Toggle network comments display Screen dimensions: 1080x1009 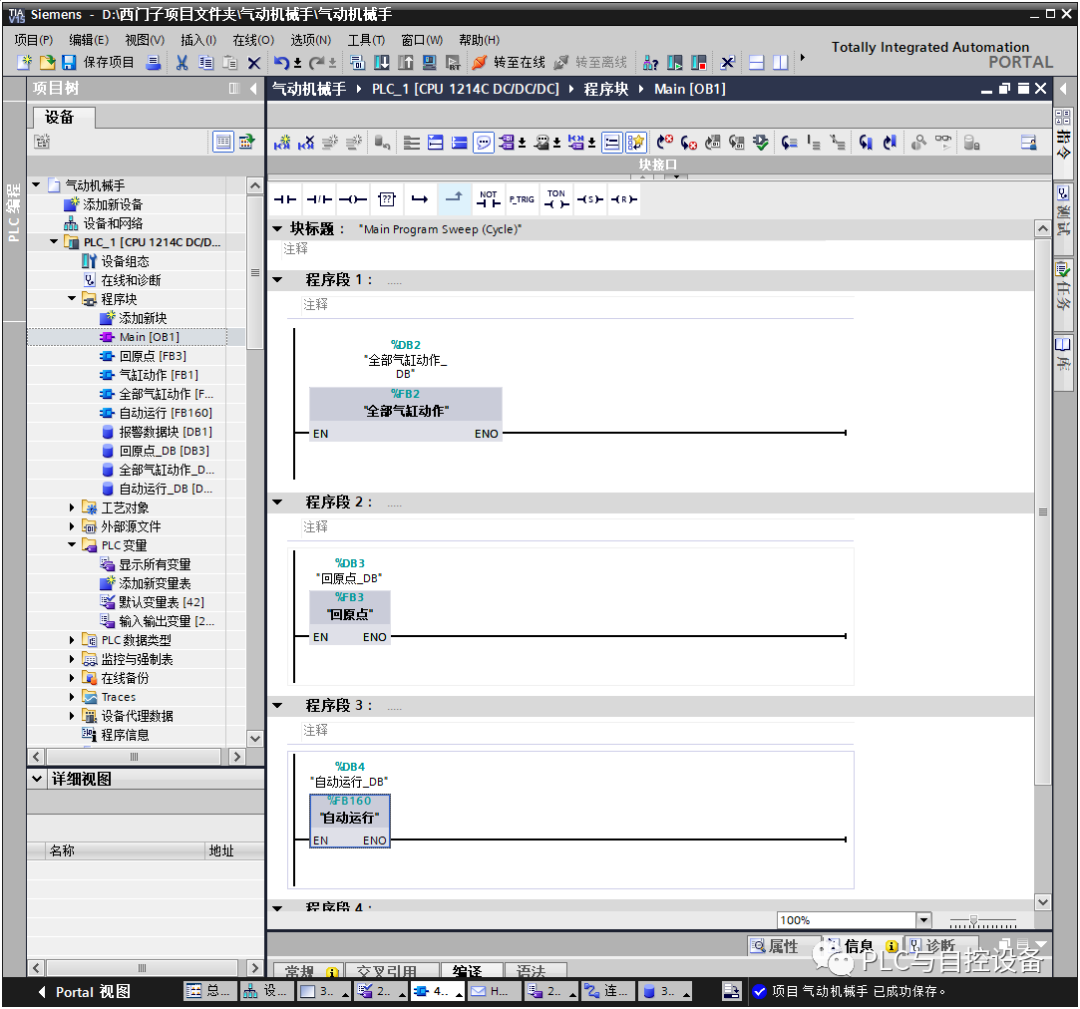click(612, 143)
